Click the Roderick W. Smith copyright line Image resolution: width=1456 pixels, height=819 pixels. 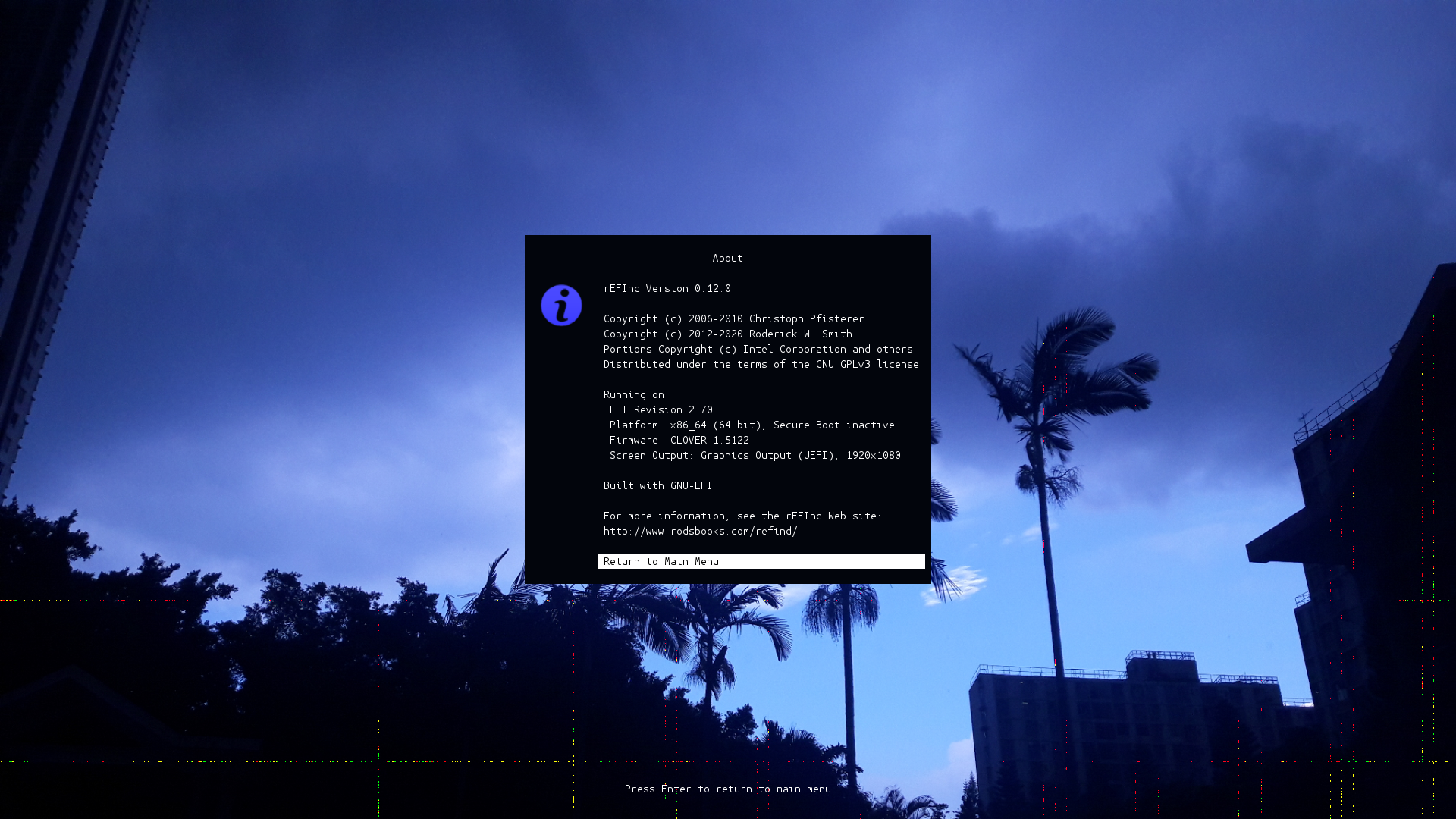tap(727, 334)
